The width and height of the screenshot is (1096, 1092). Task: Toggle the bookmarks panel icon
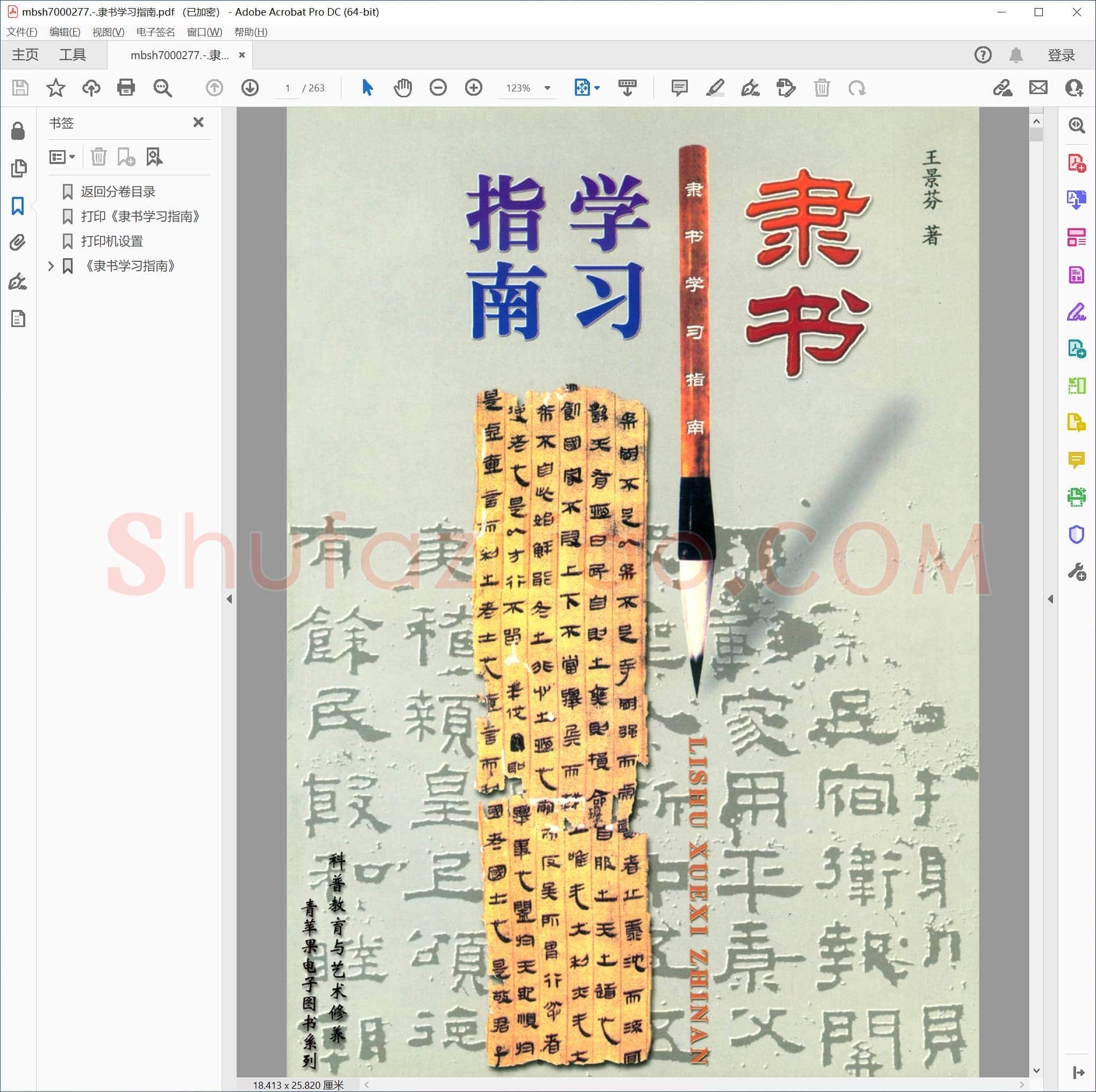pos(18,206)
